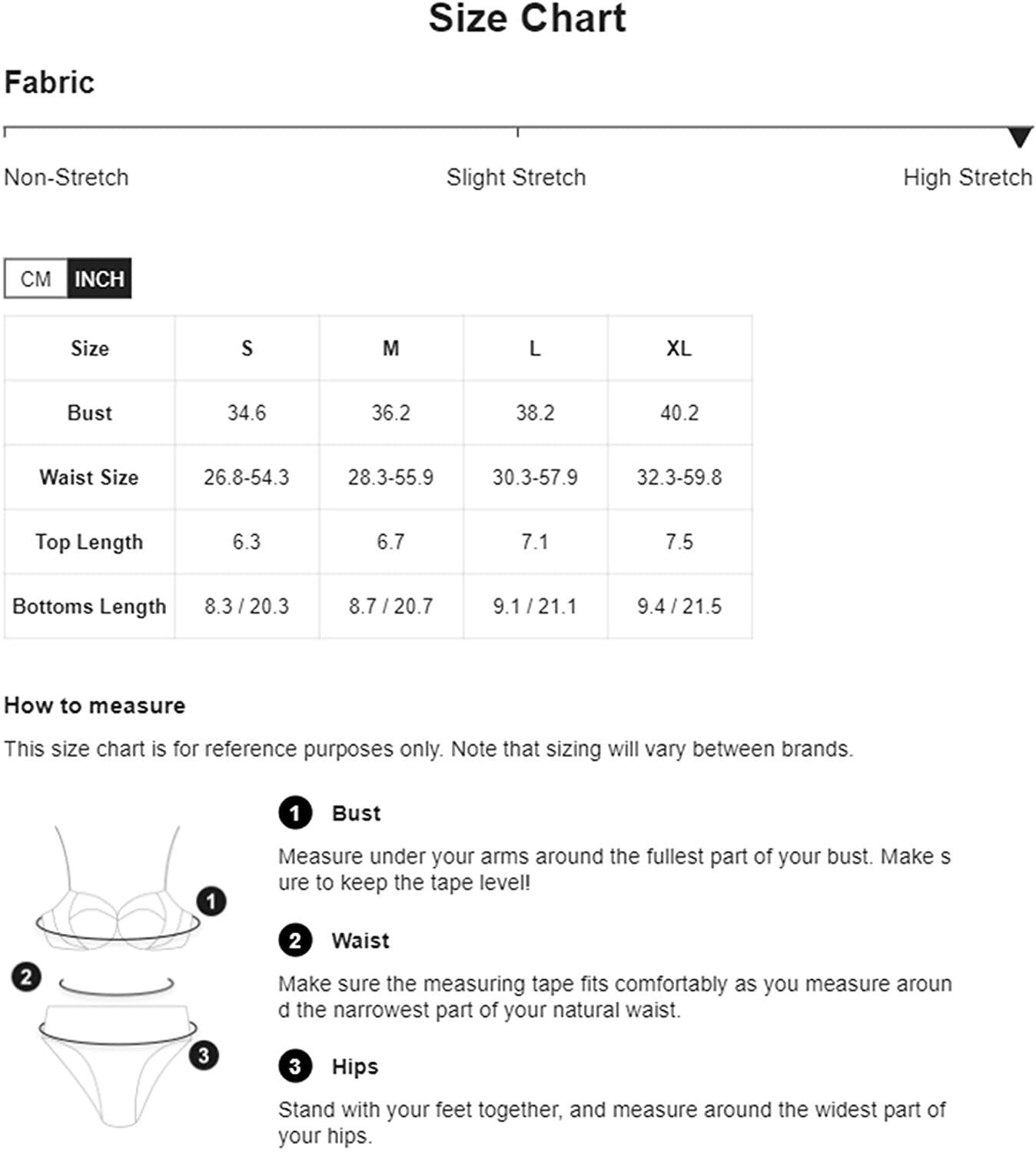
Task: Click the bra top illustration
Action: pos(118,888)
